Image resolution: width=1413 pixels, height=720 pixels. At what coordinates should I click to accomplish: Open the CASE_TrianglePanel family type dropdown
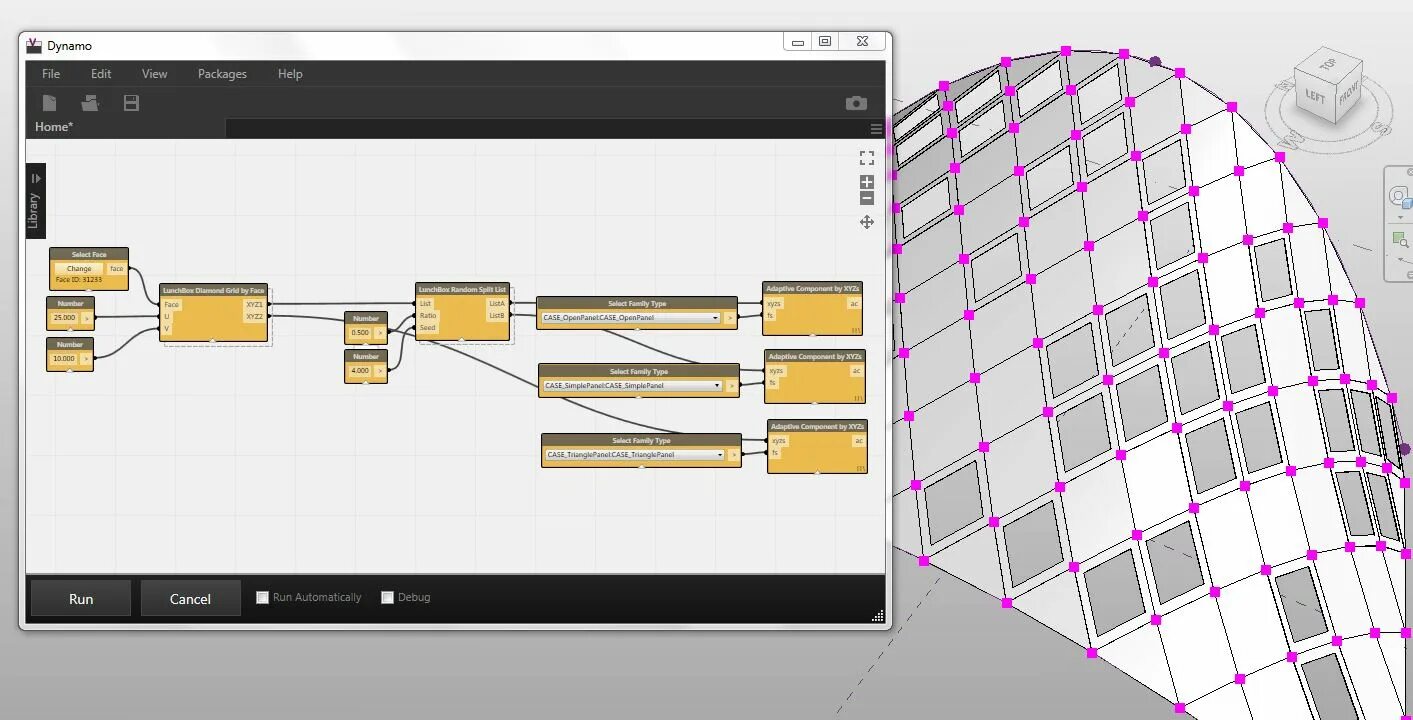(635, 454)
